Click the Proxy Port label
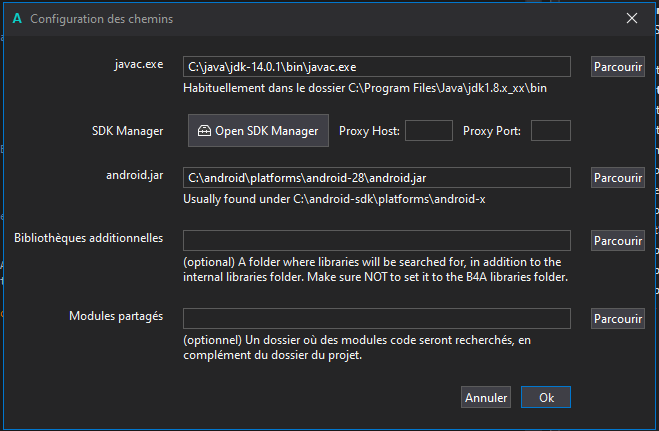 tap(492, 131)
